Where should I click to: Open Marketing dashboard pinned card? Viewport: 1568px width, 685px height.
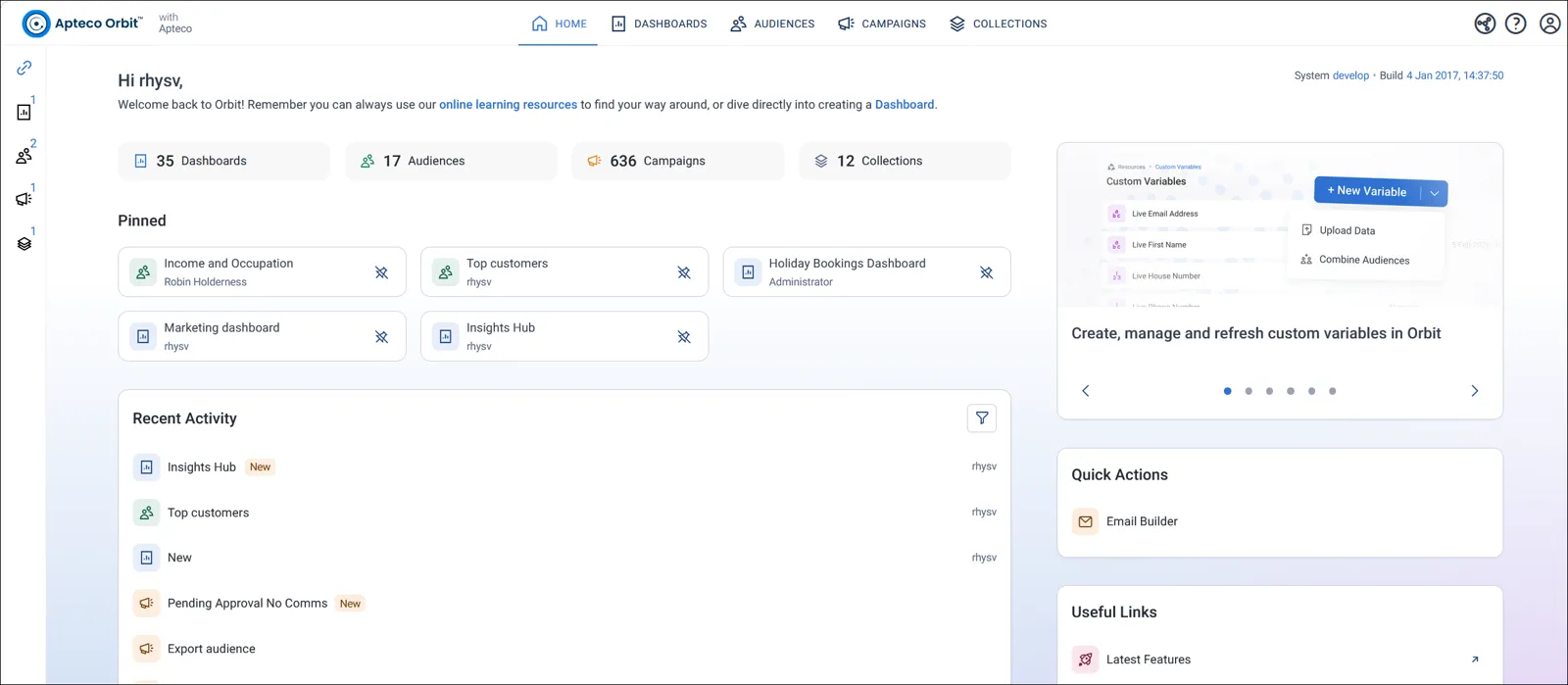262,337
